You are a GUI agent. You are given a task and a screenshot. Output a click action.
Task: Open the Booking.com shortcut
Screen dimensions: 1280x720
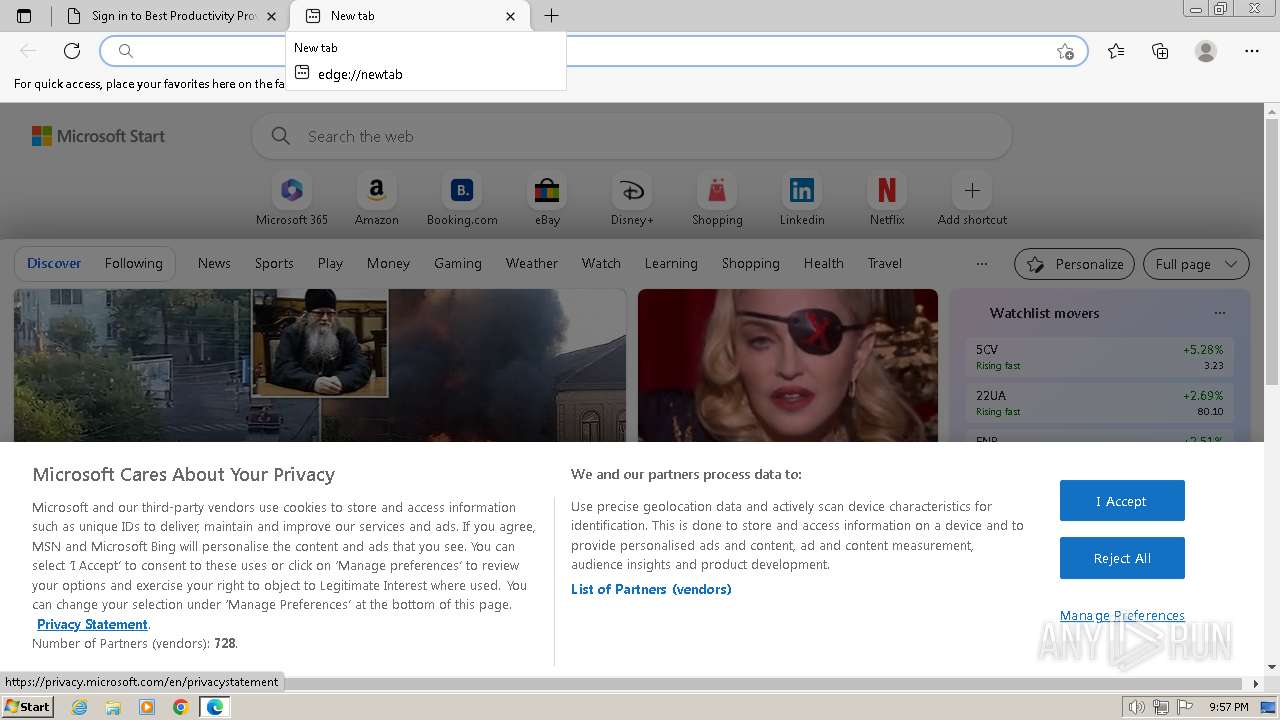pyautogui.click(x=462, y=200)
